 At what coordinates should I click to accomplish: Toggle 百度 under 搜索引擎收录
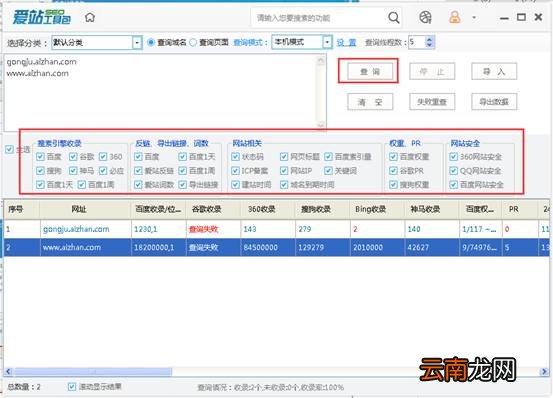pos(40,157)
